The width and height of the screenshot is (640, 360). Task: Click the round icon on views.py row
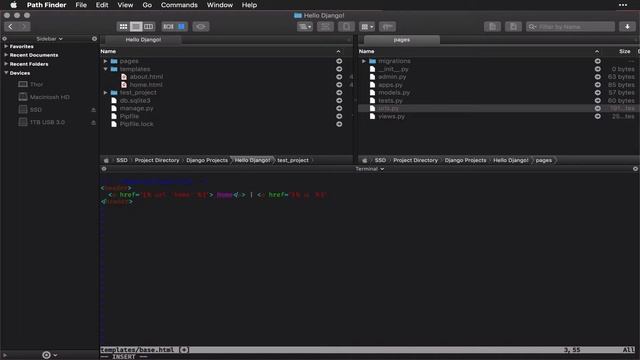tap(598, 116)
